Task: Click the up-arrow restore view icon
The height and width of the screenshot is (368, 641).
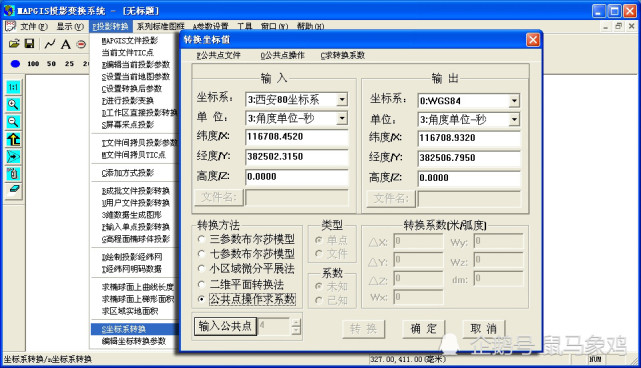Action: click(13, 139)
